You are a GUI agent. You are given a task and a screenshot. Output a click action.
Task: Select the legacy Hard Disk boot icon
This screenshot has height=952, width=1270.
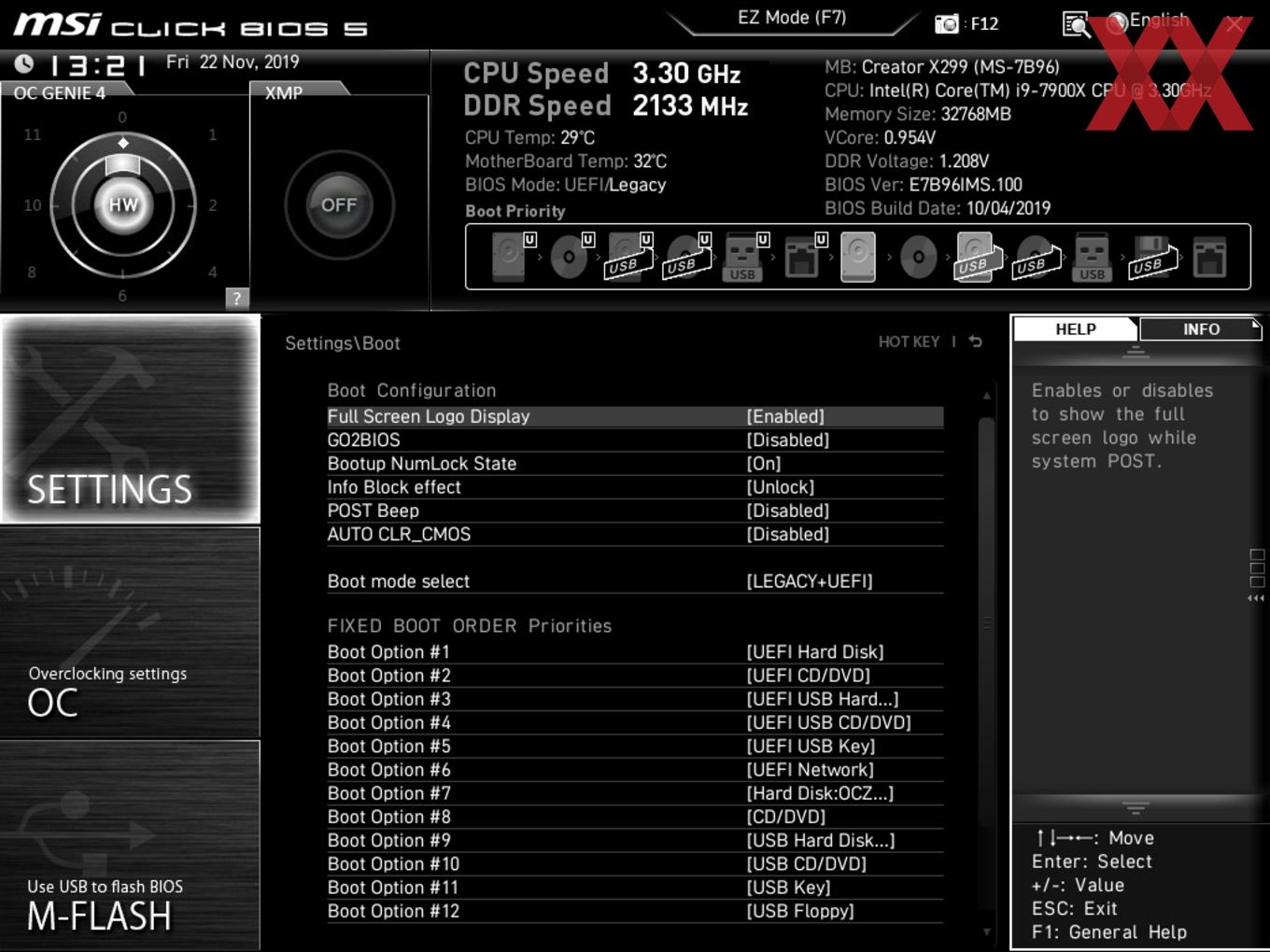click(858, 257)
